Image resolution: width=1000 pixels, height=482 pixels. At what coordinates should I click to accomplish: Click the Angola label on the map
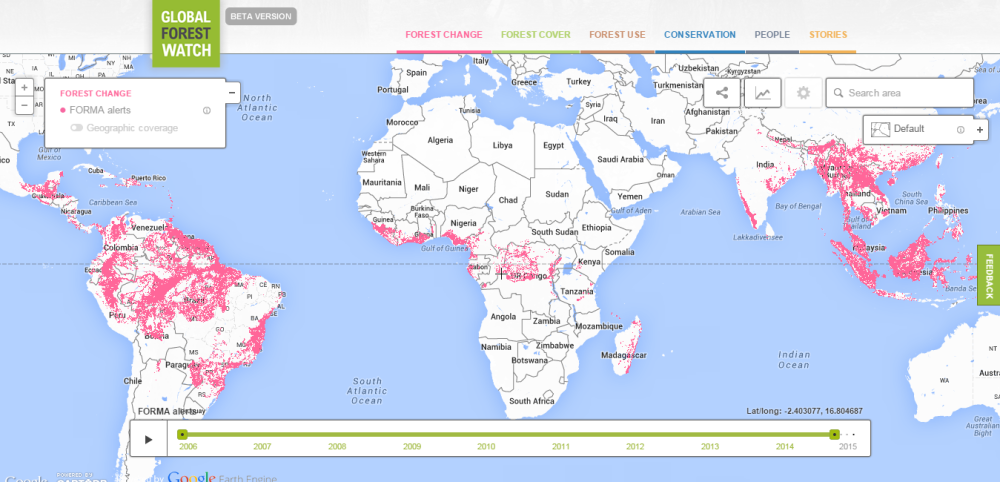click(x=503, y=316)
